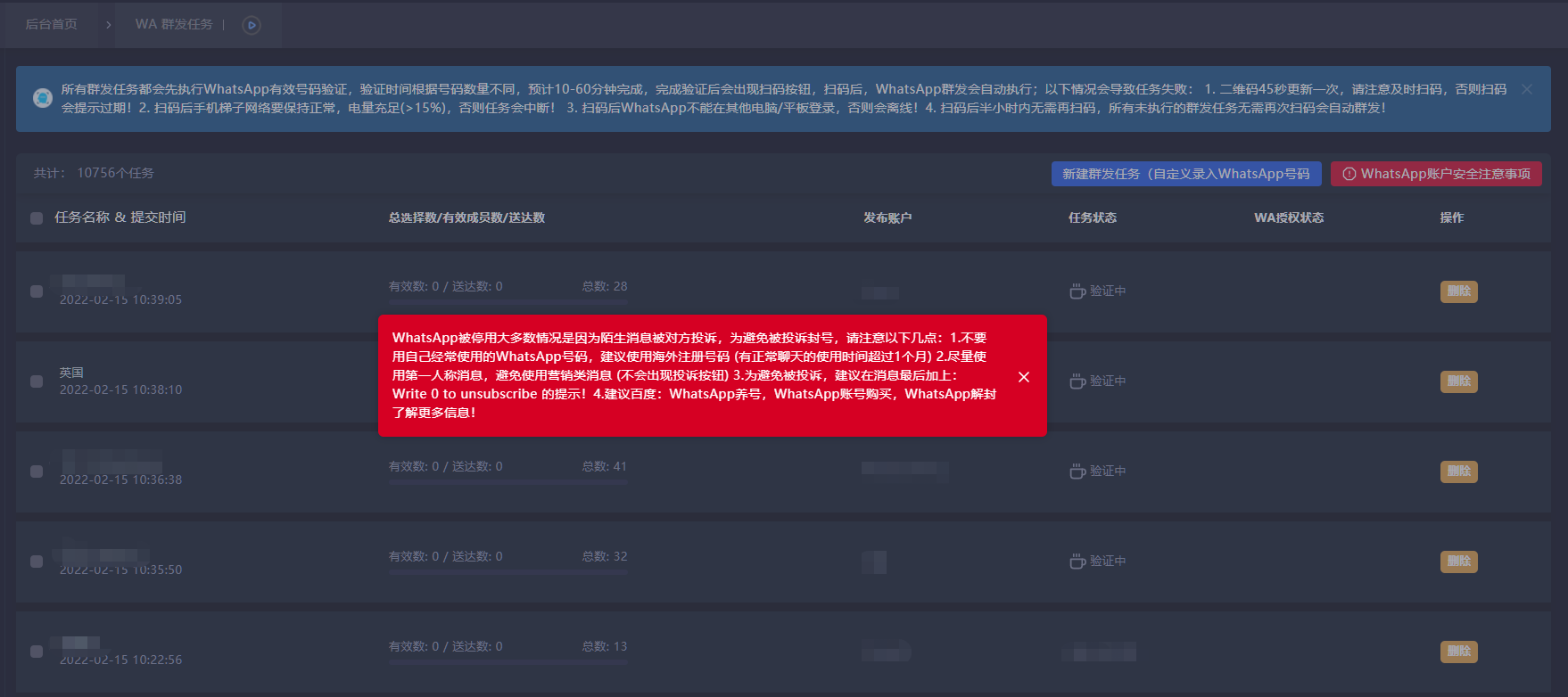Go to 后台首页 in the breadcrumb
Screen dimensions: 1568x697
(51, 25)
